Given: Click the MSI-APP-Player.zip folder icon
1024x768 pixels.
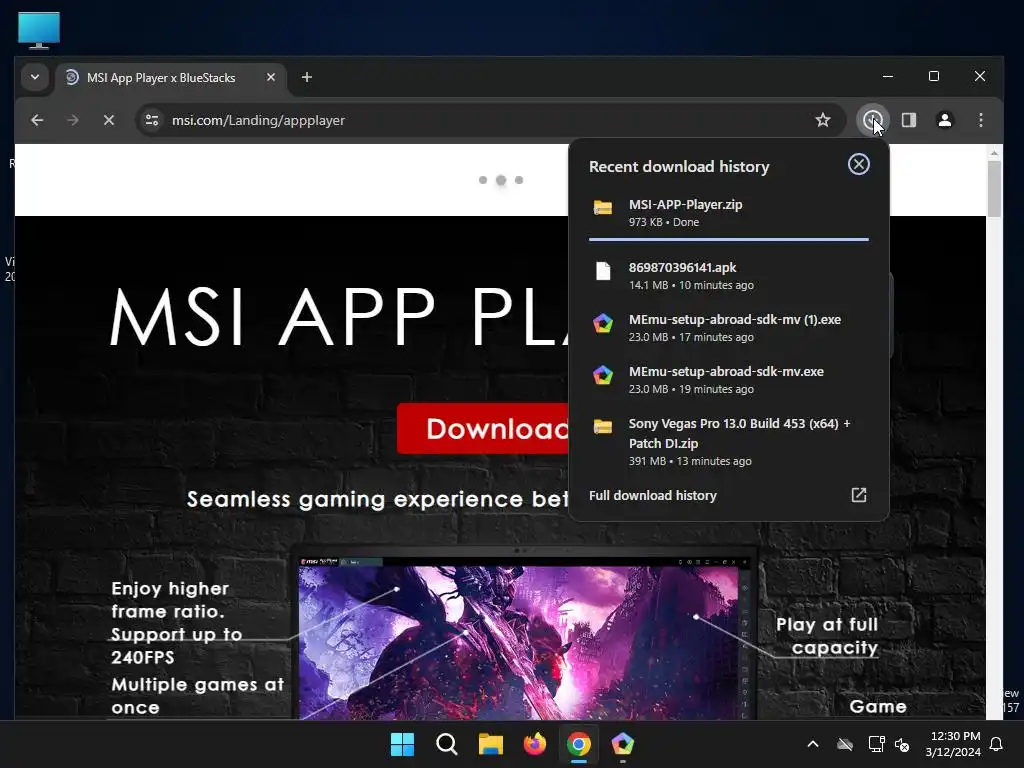Looking at the screenshot, I should pyautogui.click(x=603, y=208).
